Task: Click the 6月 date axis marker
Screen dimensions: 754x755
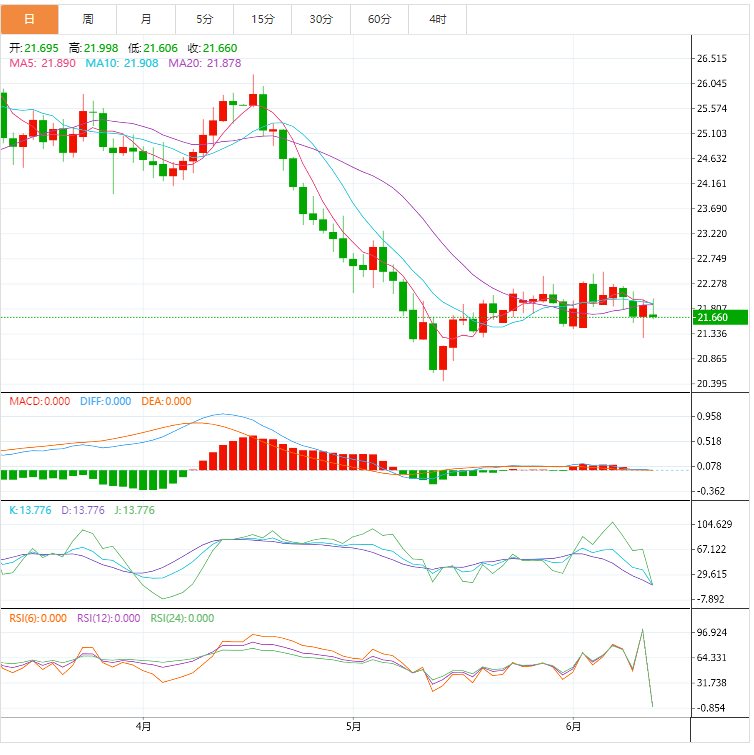Action: click(x=573, y=726)
